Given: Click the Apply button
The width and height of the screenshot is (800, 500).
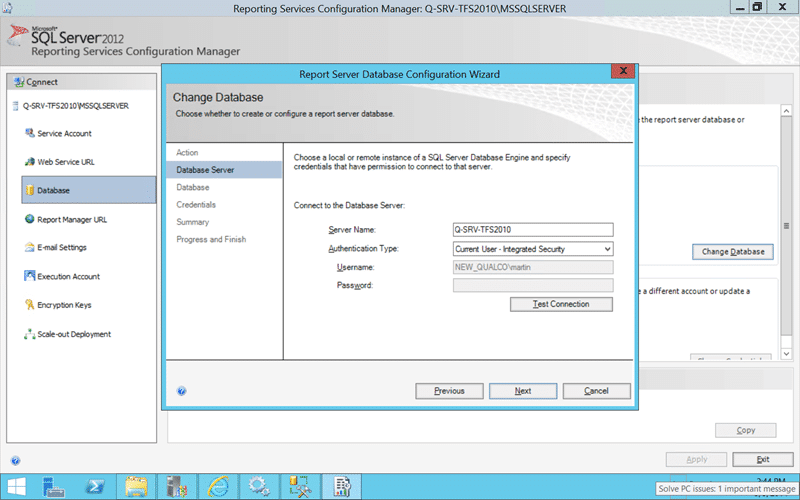Looking at the screenshot, I should [x=696, y=459].
